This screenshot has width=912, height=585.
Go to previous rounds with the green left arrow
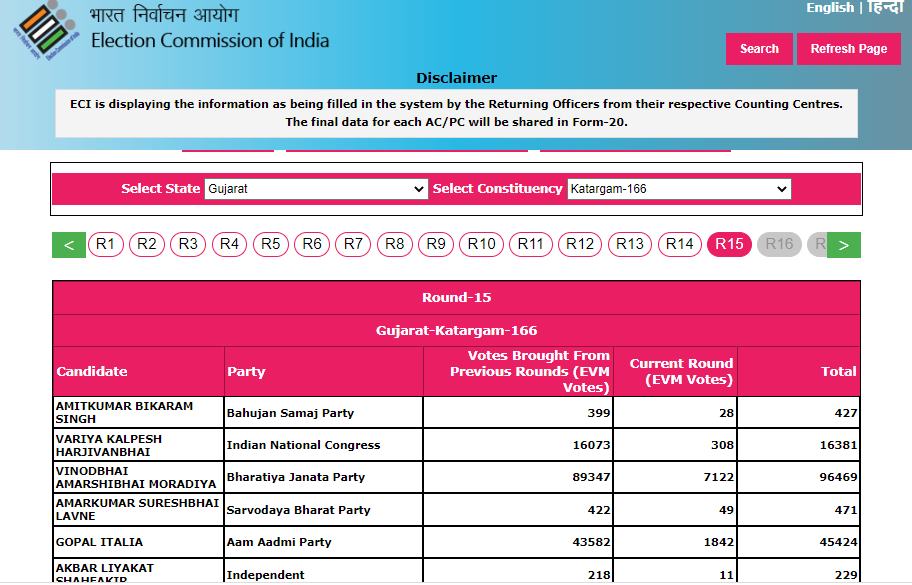click(69, 245)
